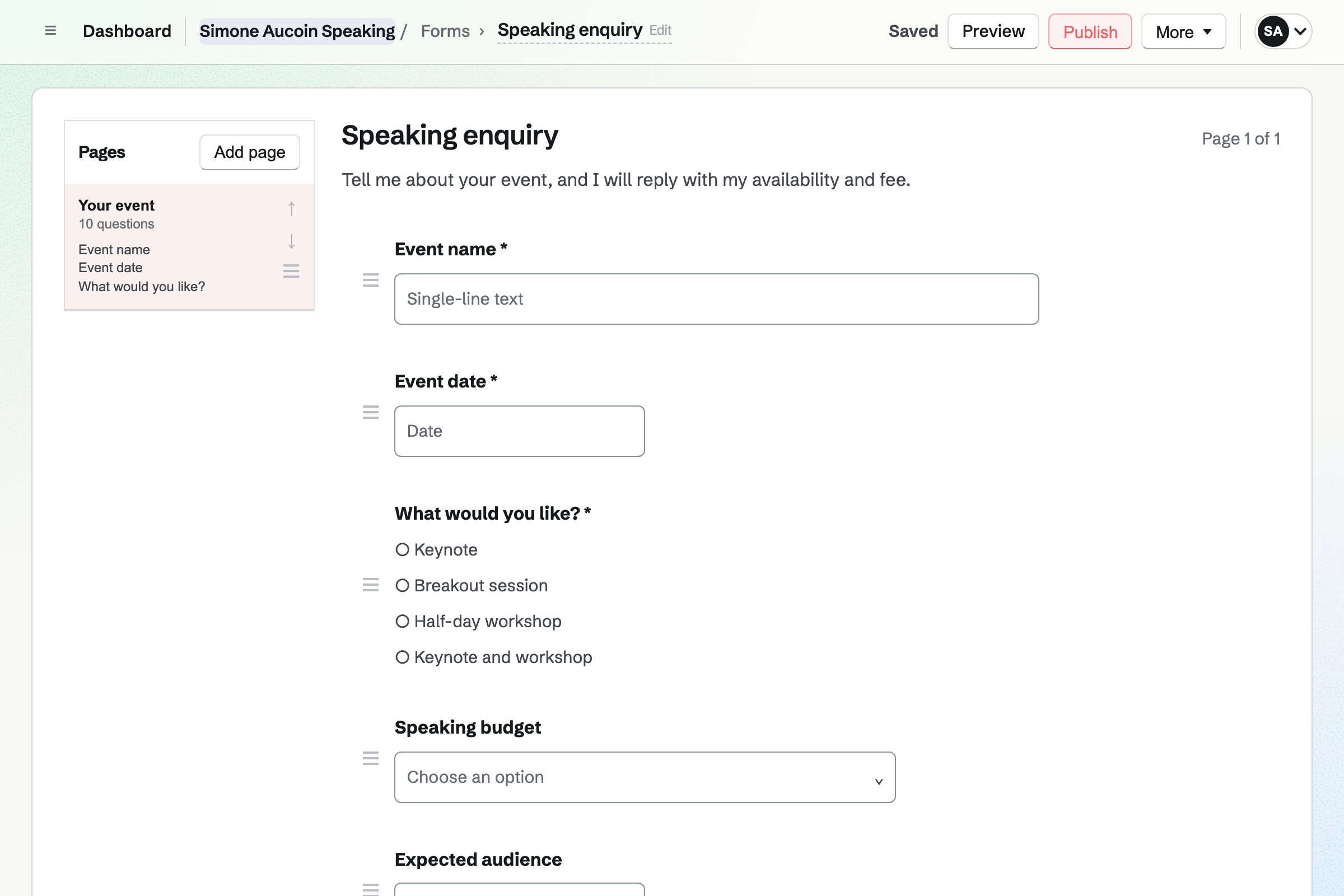Click drag handle beside Event name field
The width and height of the screenshot is (1344, 896).
pyautogui.click(x=371, y=280)
